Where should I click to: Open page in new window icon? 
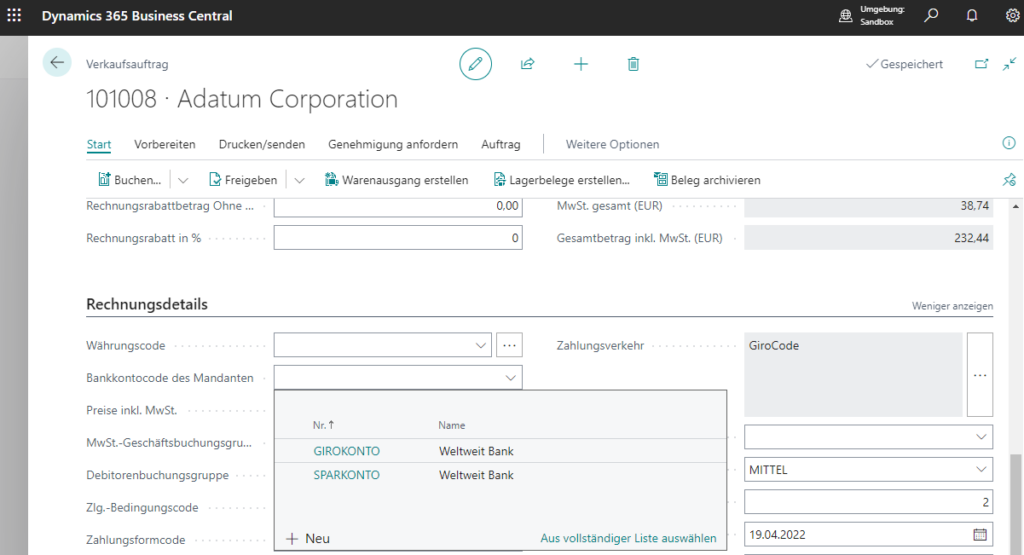(x=981, y=64)
